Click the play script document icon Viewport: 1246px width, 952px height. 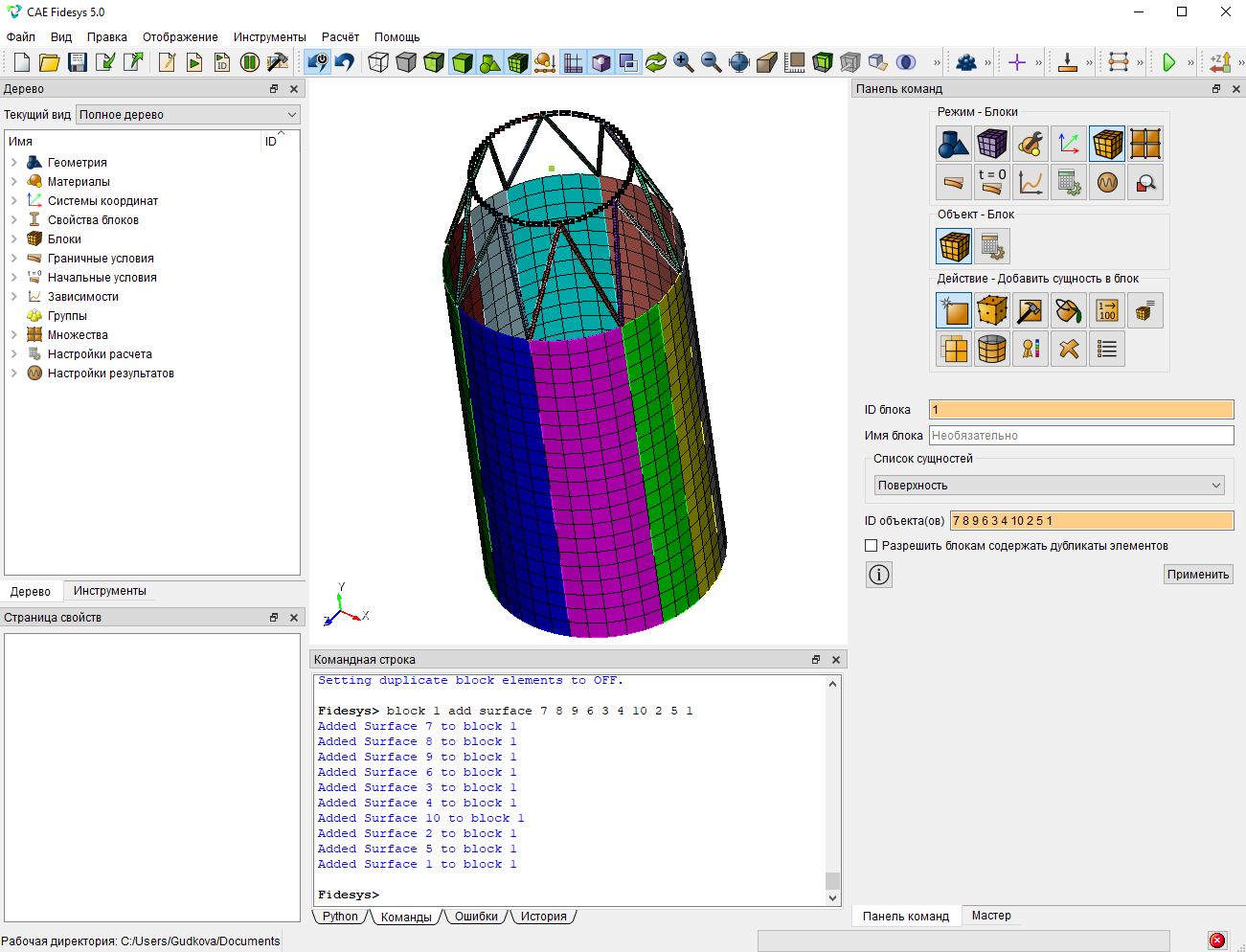point(194,62)
